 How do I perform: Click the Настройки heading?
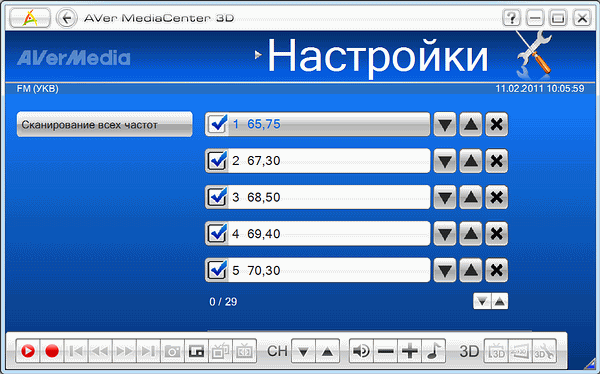(378, 57)
